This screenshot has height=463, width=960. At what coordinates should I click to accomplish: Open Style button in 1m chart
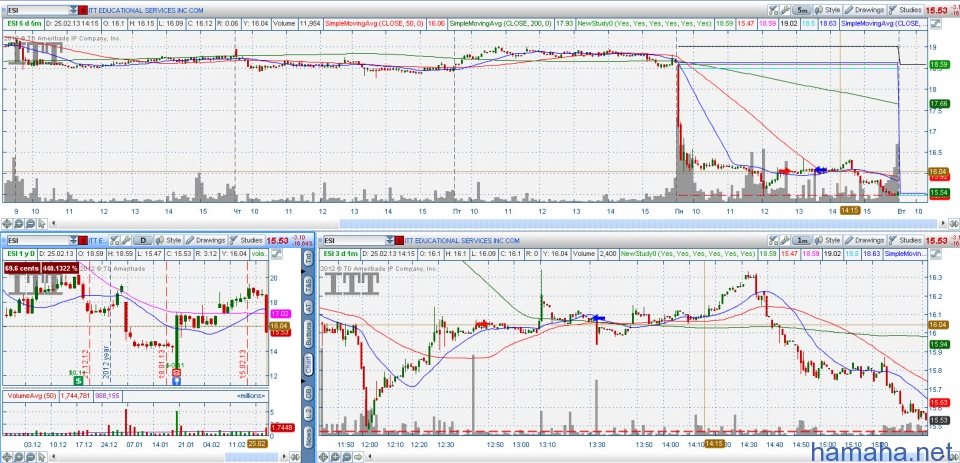pyautogui.click(x=827, y=240)
